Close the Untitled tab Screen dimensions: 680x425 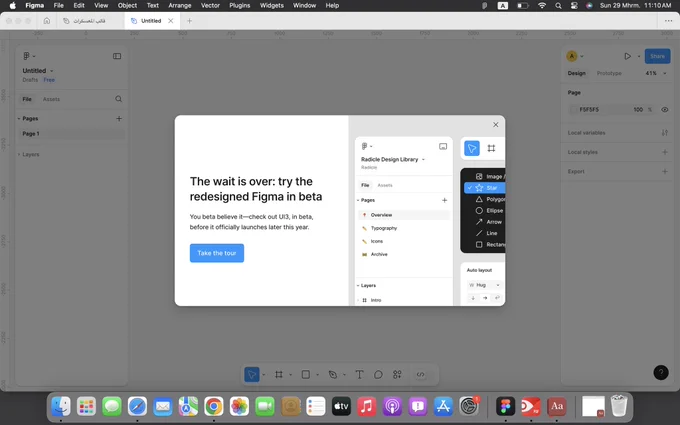tap(170, 21)
